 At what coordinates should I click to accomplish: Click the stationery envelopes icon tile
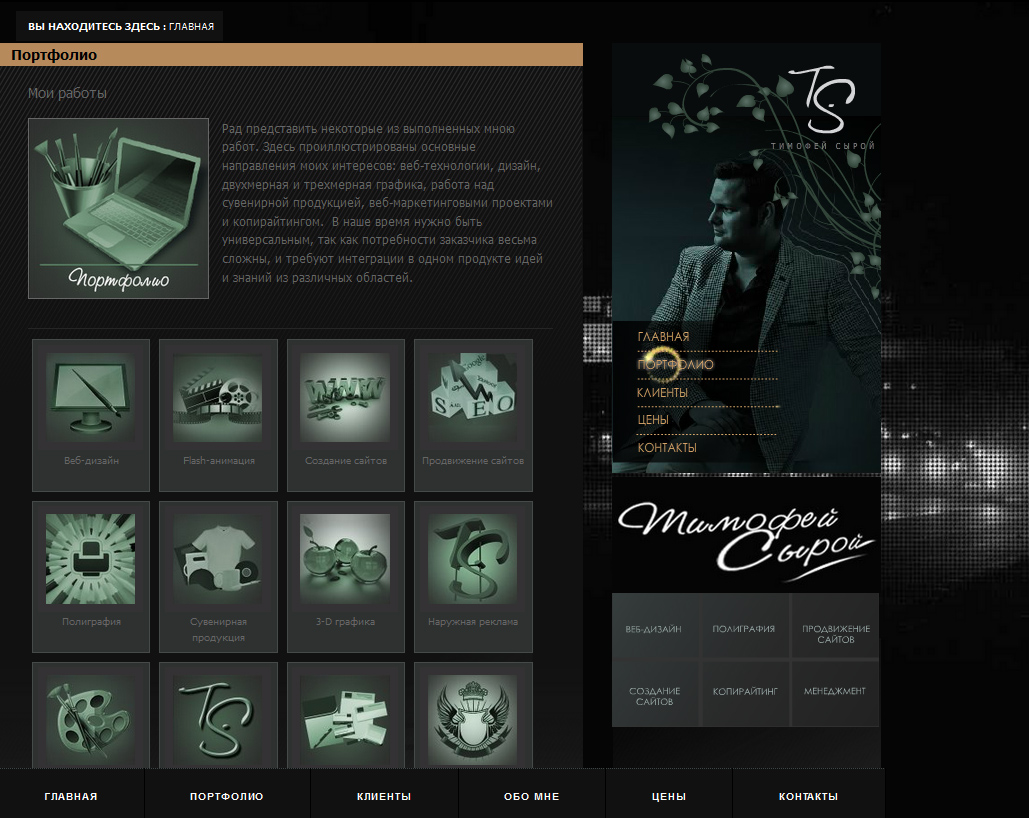pos(345,720)
